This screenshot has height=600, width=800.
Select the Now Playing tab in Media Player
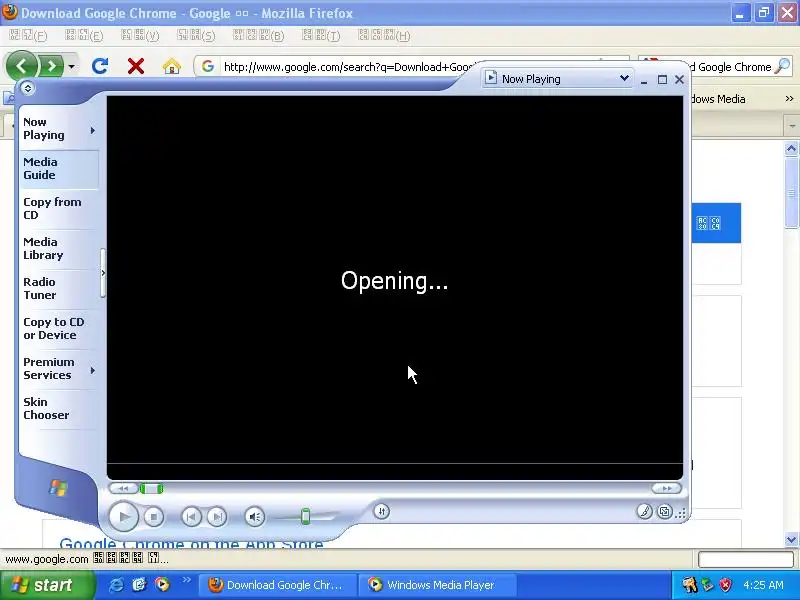[x=43, y=129]
